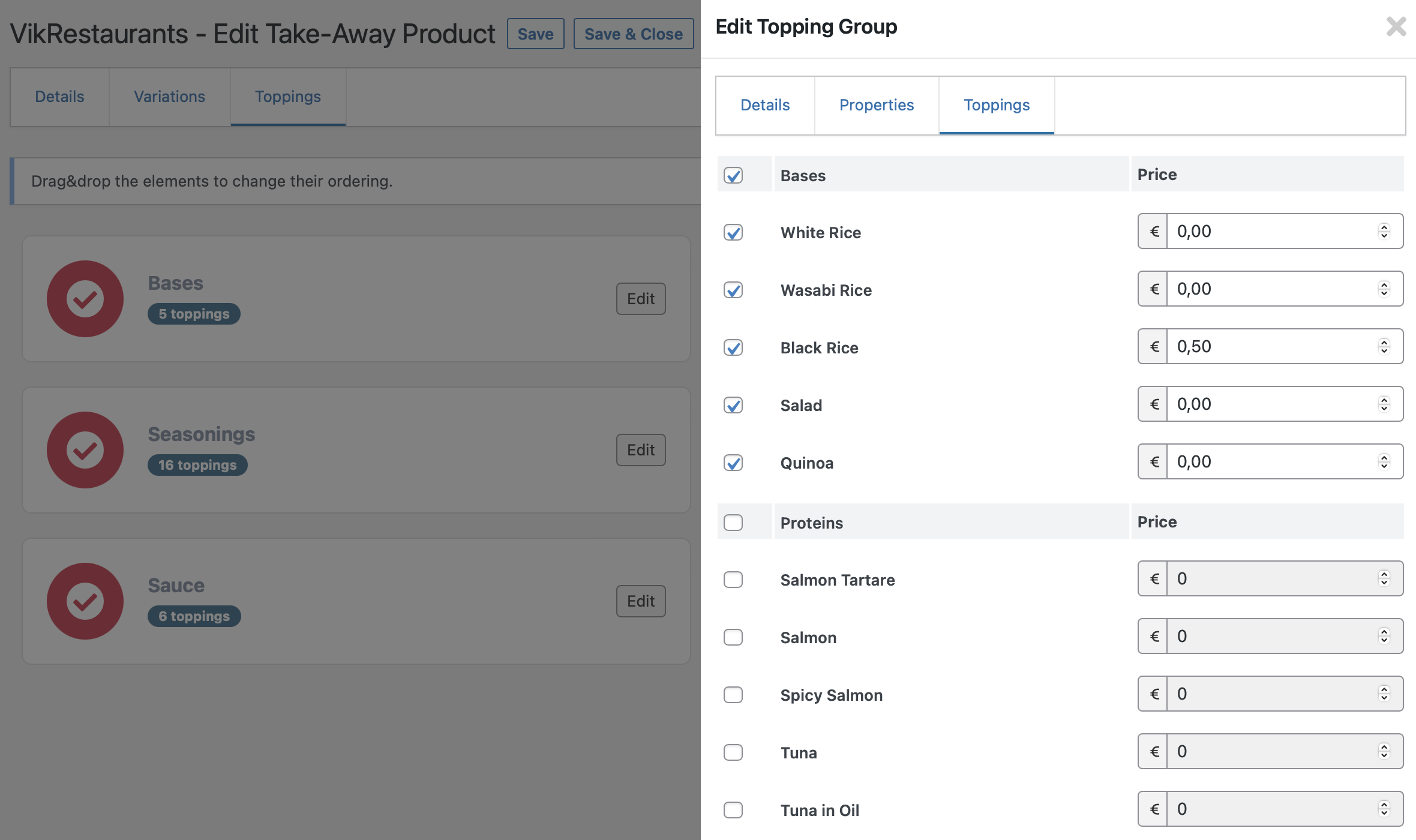Enable the Salmon Tartare topping

733,580
